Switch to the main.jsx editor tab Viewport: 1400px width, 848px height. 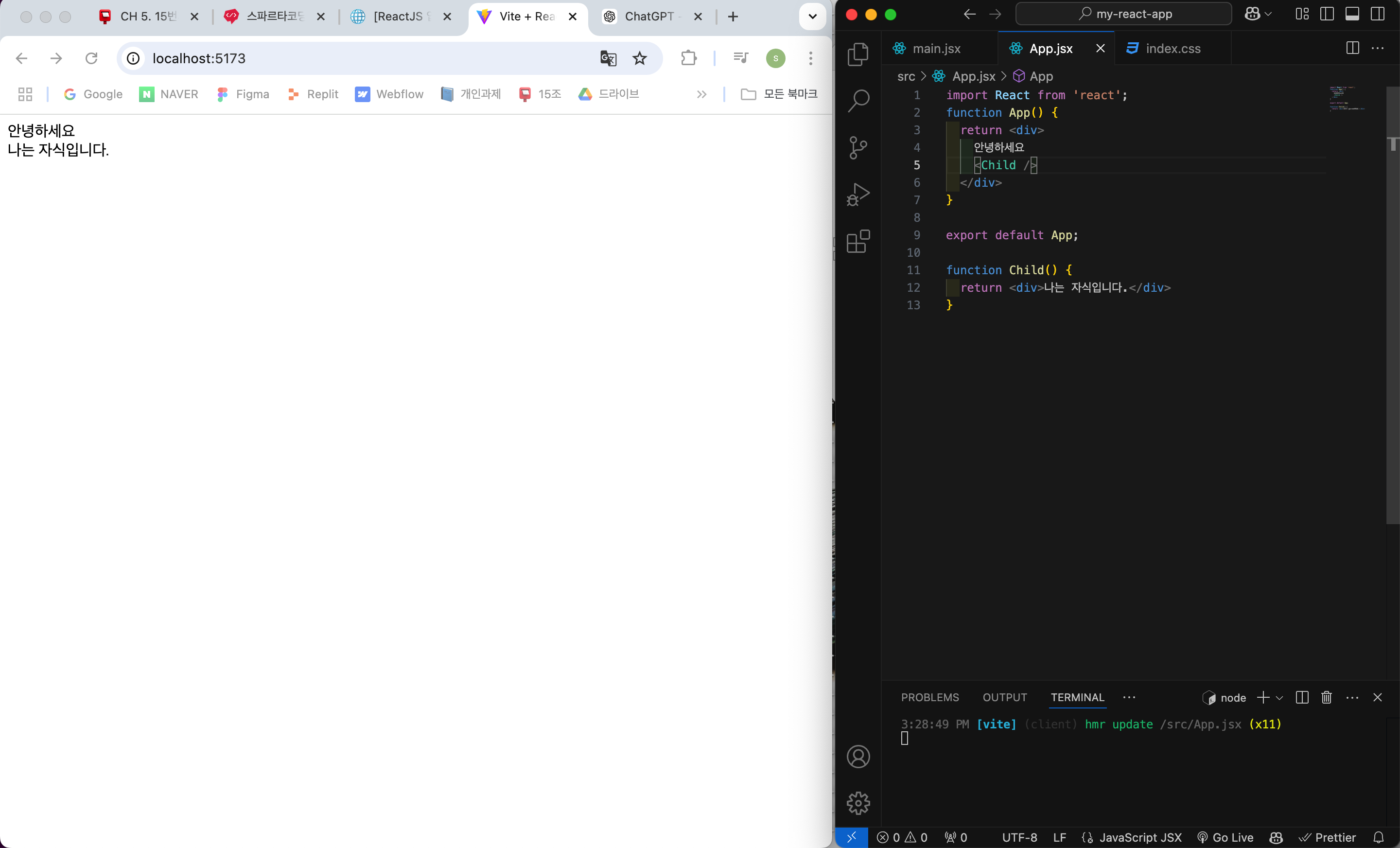pos(936,49)
